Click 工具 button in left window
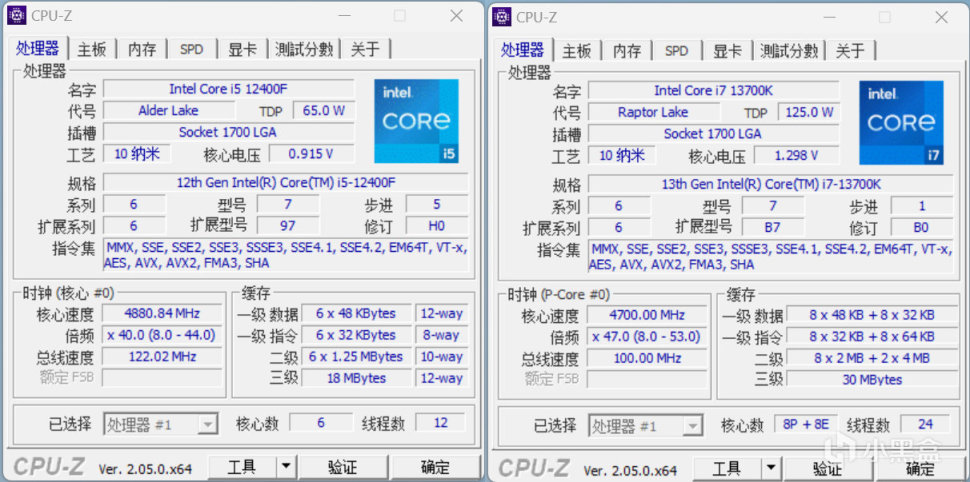The image size is (970, 482). [242, 467]
